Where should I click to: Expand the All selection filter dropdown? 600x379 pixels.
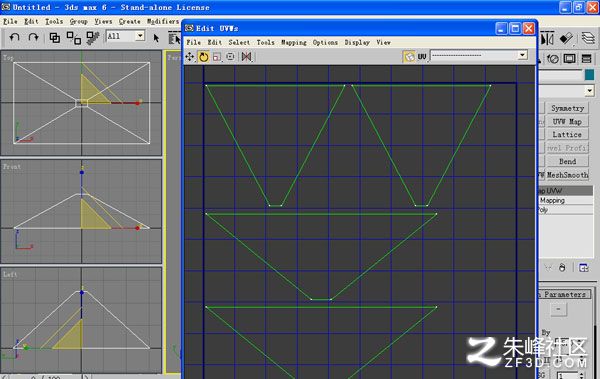coord(140,36)
